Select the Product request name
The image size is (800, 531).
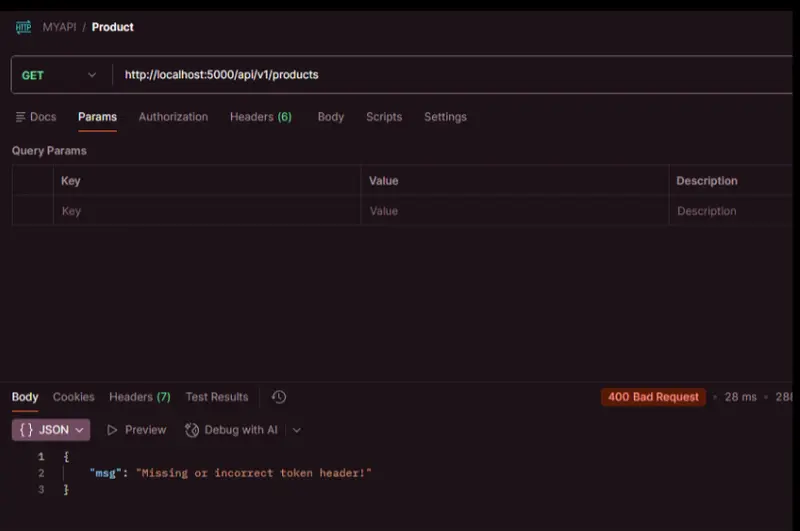click(113, 27)
